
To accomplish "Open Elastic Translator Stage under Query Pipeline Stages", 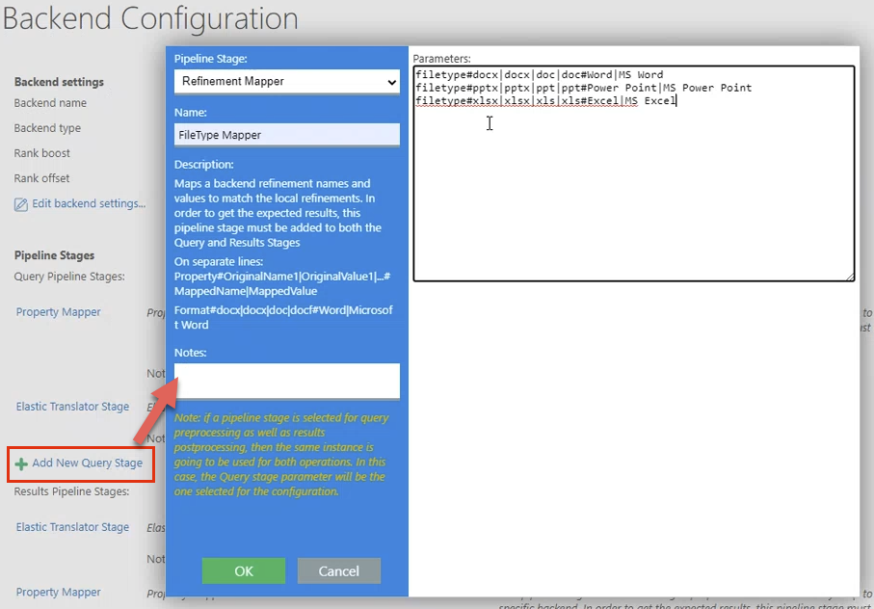I will tap(72, 407).
